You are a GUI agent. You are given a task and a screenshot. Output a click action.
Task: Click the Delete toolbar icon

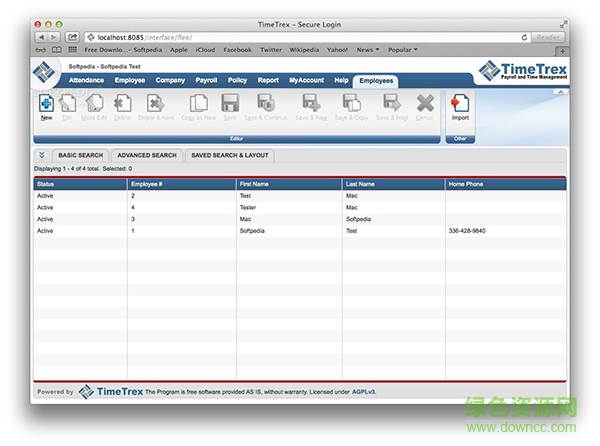(x=123, y=103)
